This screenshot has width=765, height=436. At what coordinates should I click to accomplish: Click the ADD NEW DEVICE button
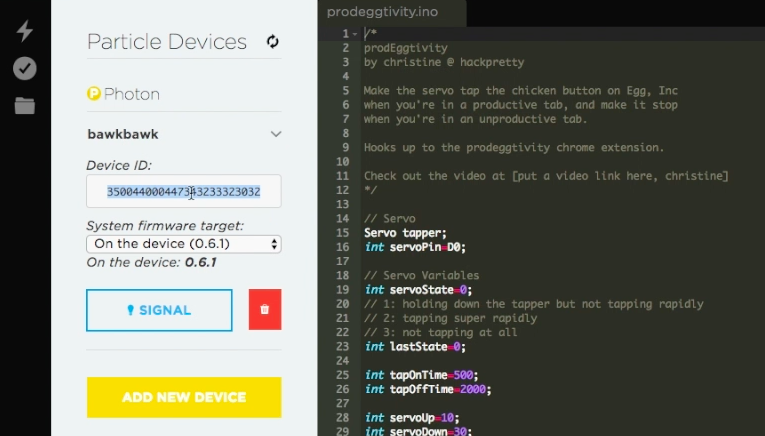coord(184,397)
